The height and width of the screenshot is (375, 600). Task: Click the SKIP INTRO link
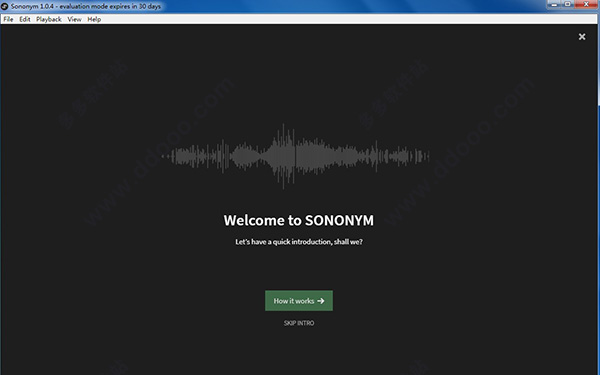point(299,323)
